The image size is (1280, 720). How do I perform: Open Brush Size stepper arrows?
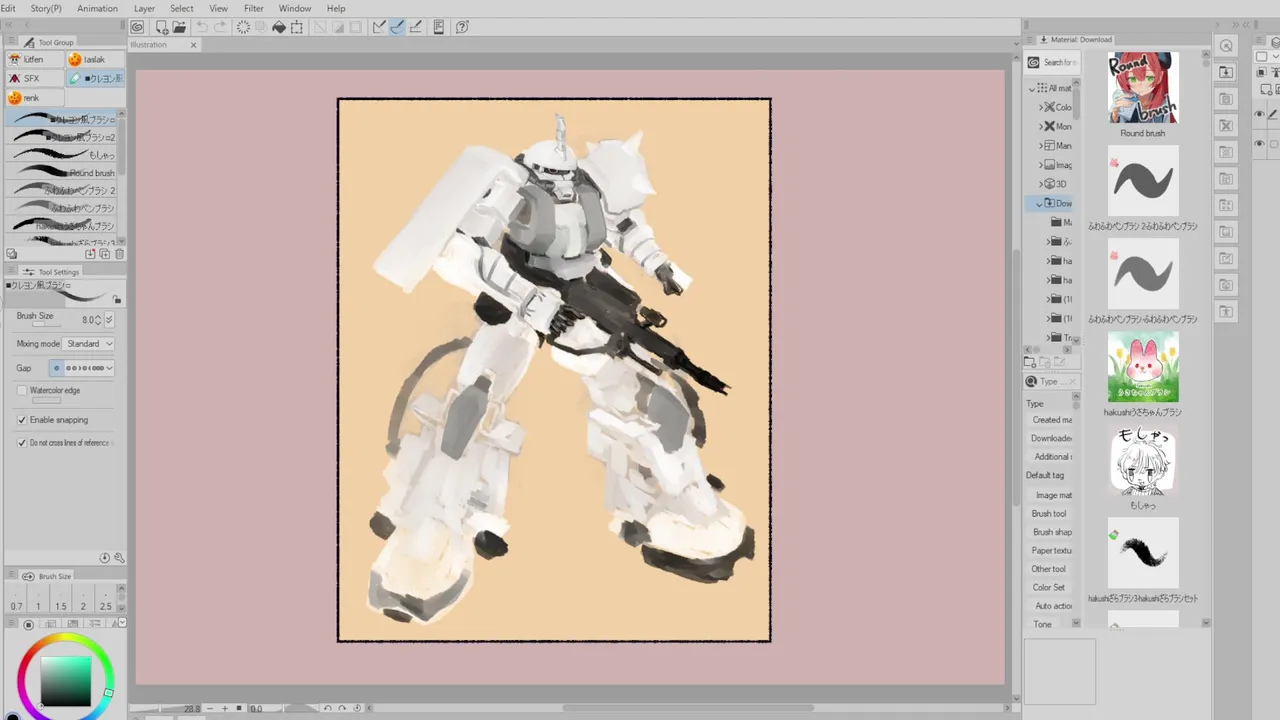tap(97, 319)
